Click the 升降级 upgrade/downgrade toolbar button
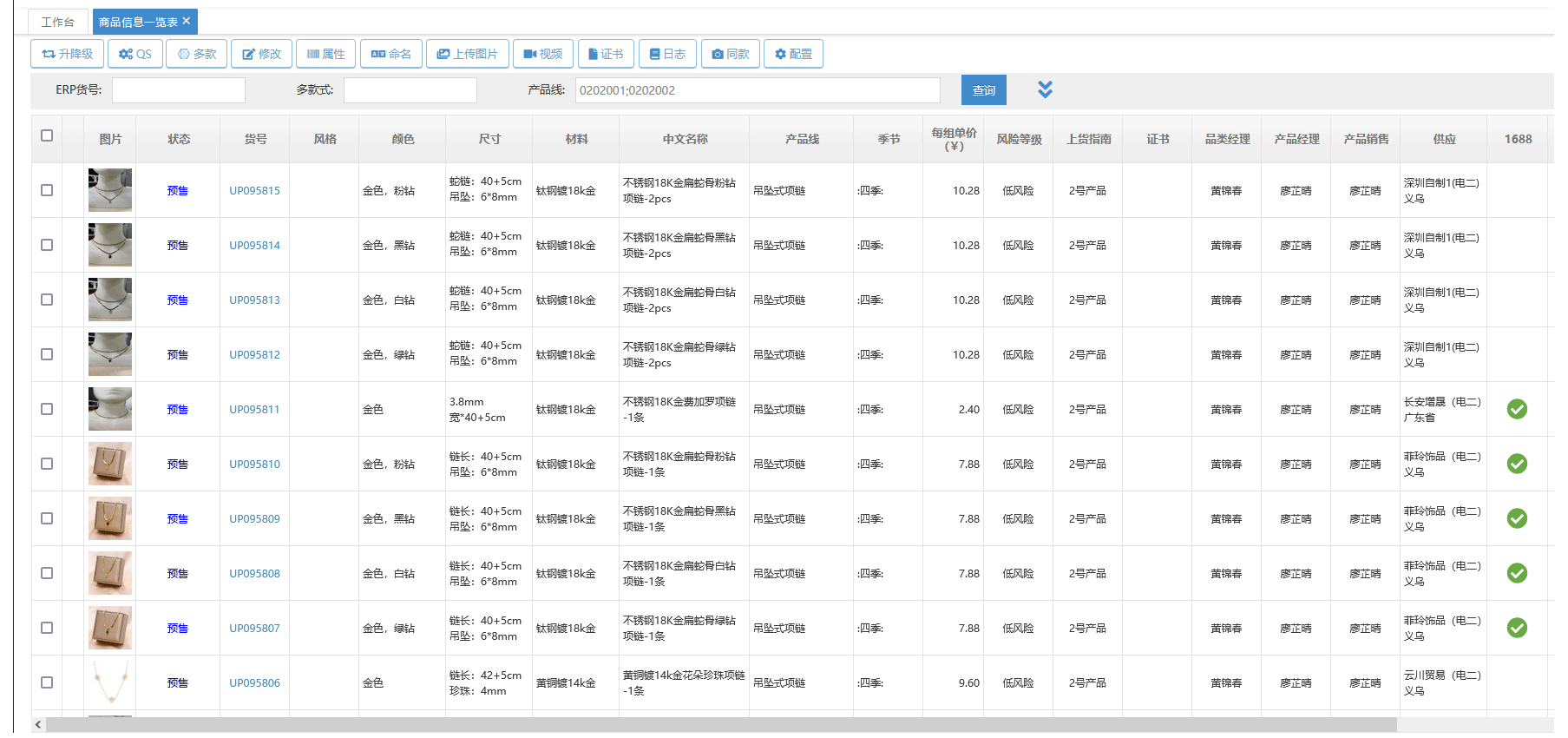Viewport: 1568px width, 738px height. [x=68, y=54]
